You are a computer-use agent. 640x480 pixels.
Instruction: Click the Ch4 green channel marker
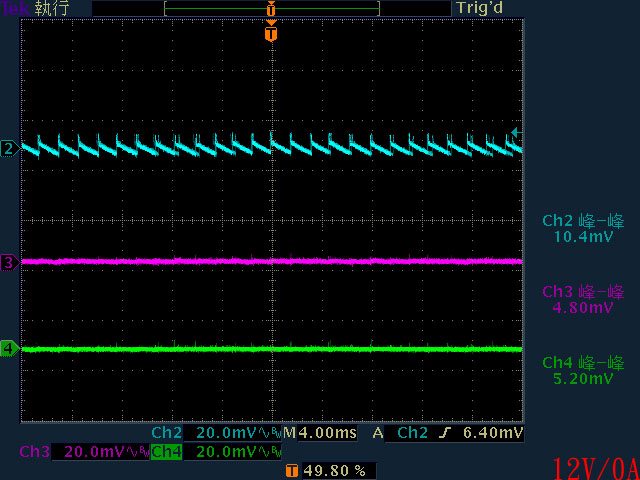click(x=9, y=348)
